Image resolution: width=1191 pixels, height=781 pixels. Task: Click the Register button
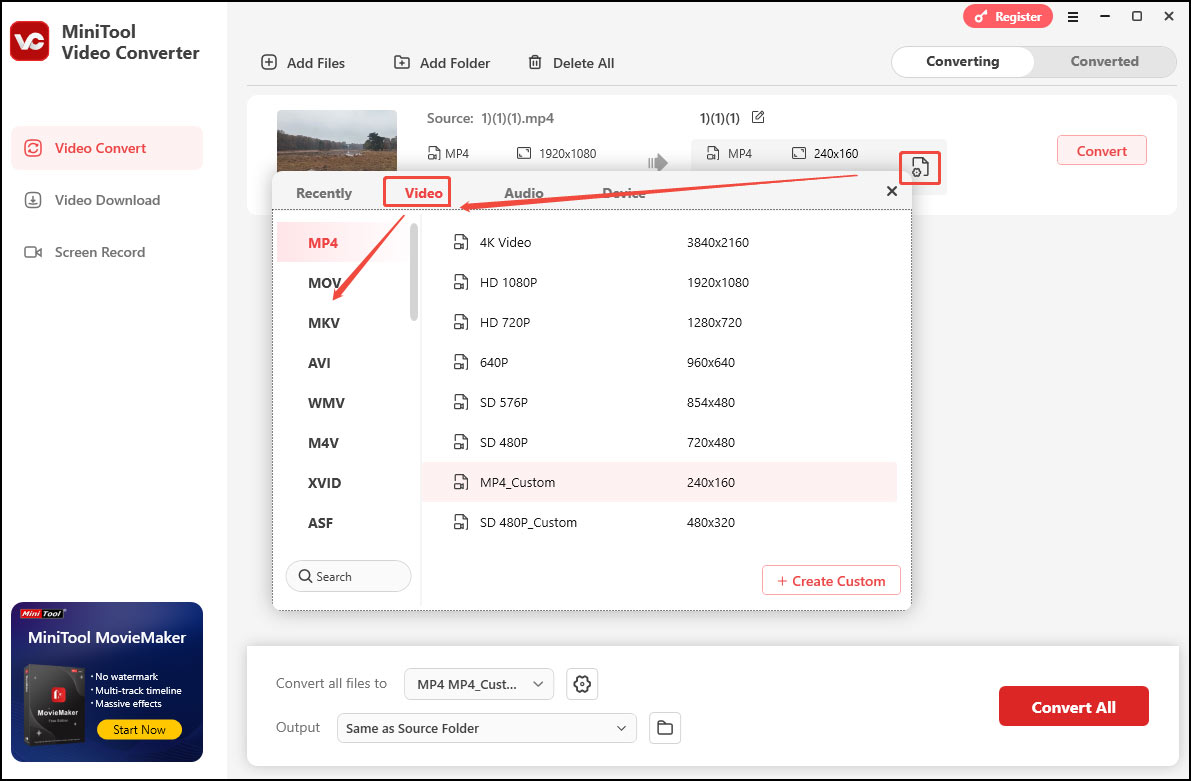tap(1008, 17)
